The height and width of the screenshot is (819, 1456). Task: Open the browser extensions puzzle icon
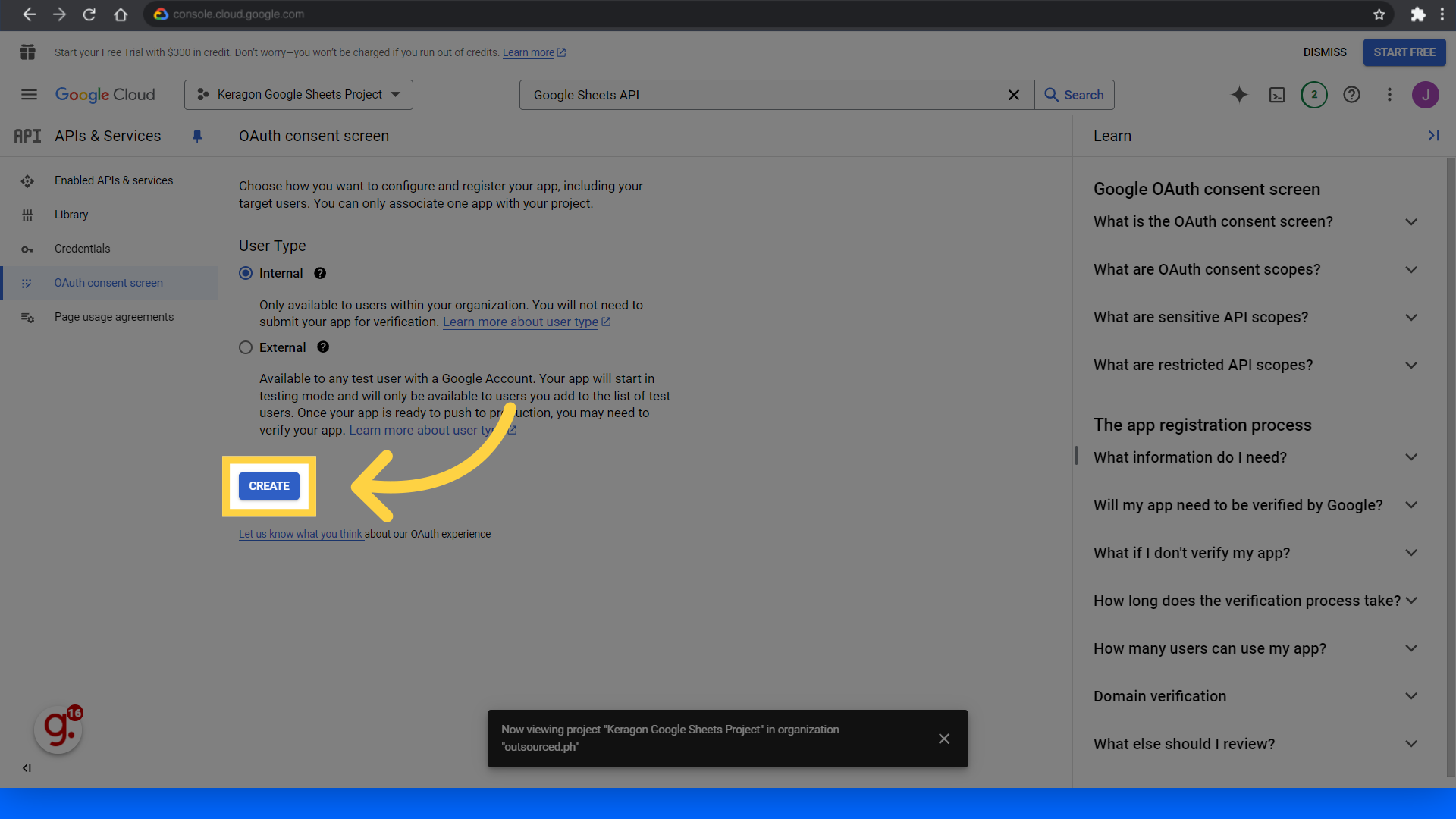click(1418, 14)
